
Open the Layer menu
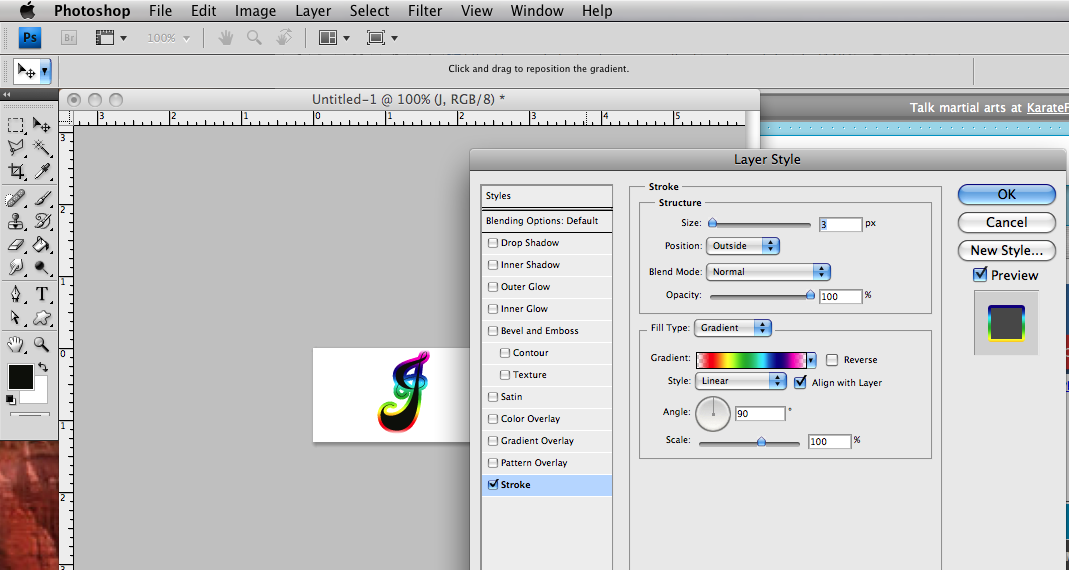click(x=313, y=11)
